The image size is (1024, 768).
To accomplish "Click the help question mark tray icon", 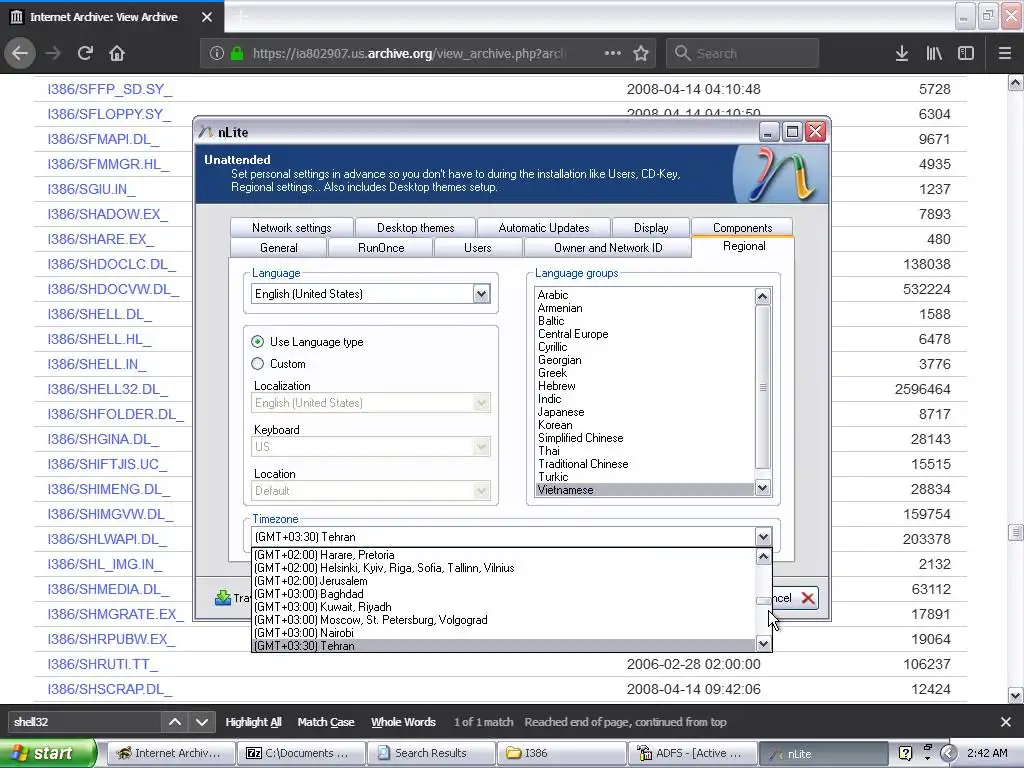I will [x=905, y=753].
